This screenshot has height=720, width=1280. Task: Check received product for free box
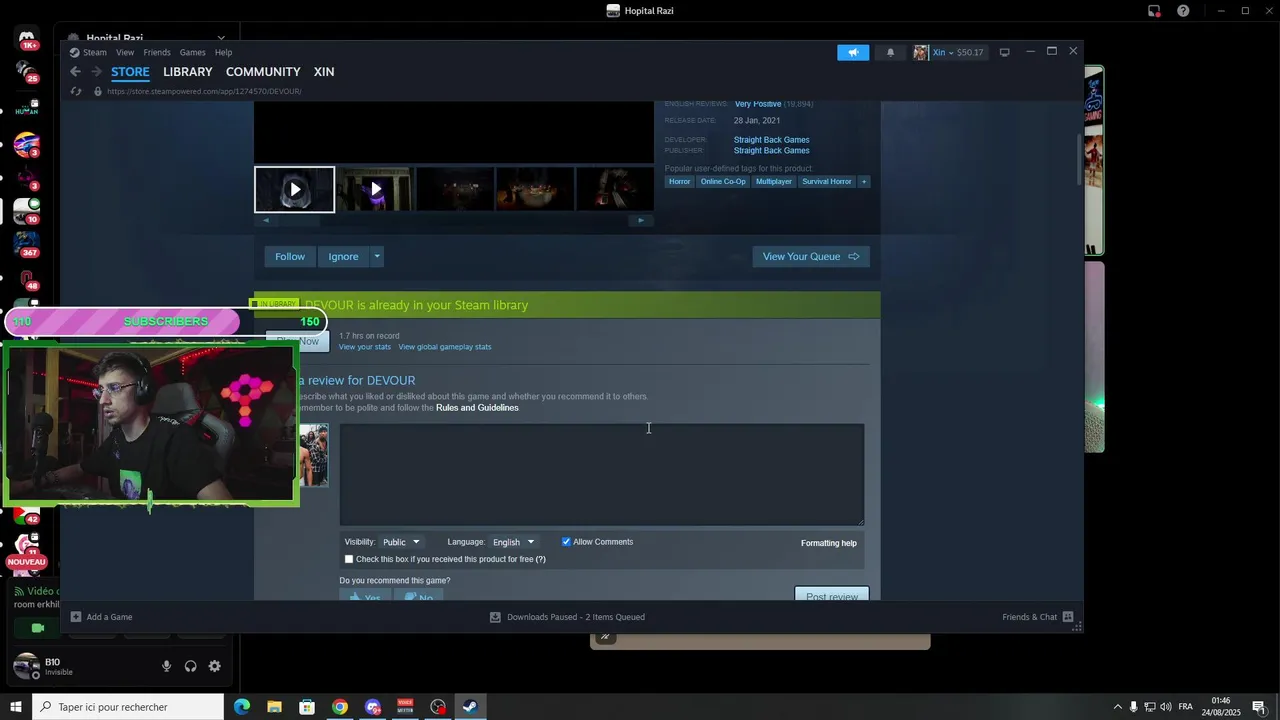[349, 559]
